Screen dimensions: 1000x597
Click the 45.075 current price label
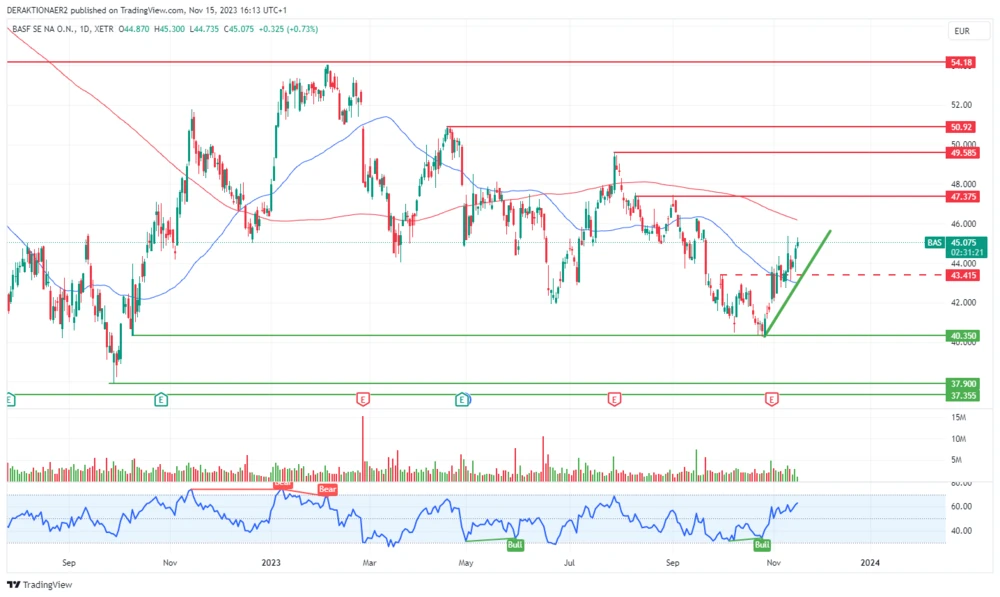click(966, 242)
